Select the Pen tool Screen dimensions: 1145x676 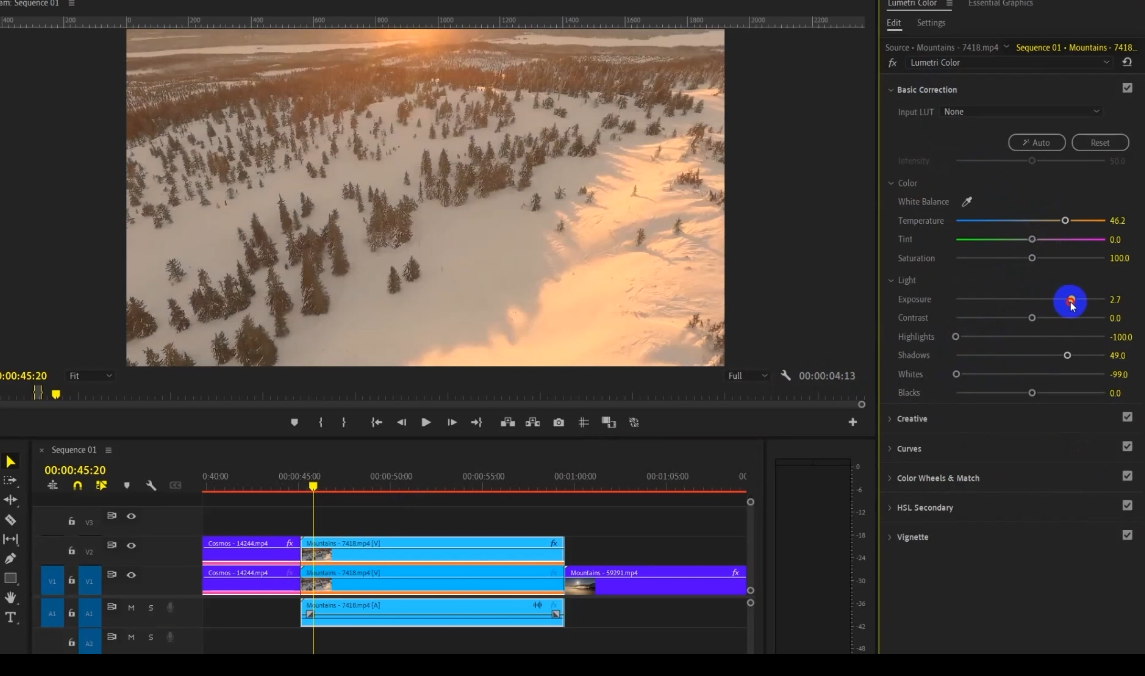click(x=11, y=559)
